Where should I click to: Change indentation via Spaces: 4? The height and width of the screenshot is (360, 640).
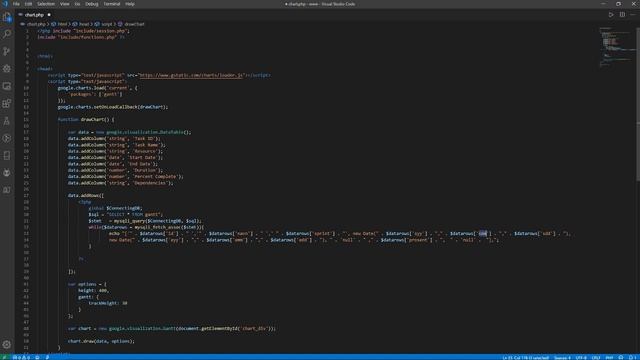pyautogui.click(x=562, y=357)
